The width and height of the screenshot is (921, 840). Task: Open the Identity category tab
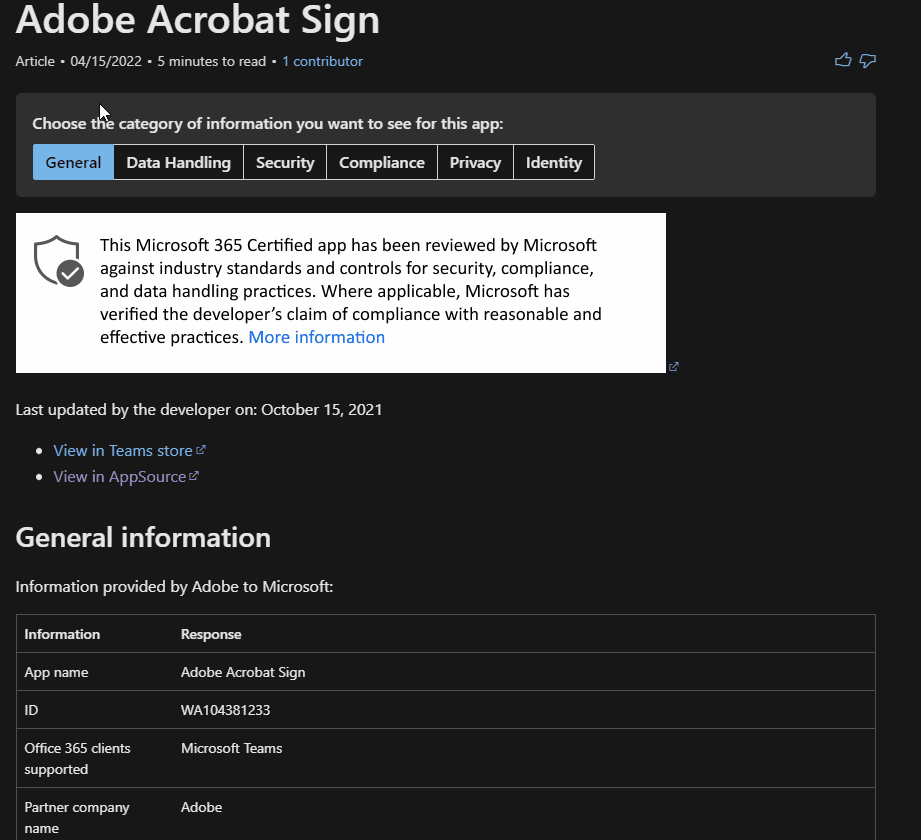(554, 162)
